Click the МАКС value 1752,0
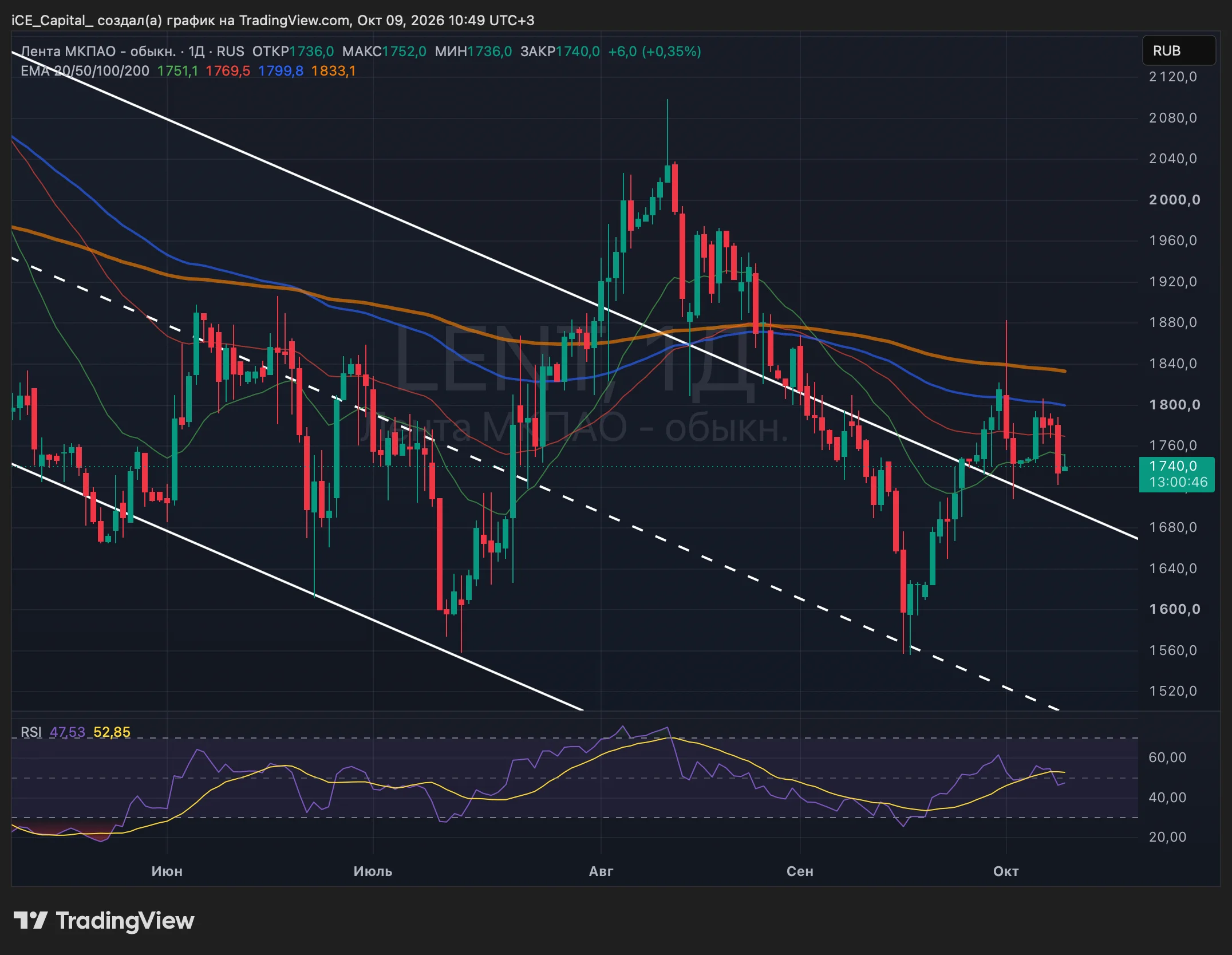This screenshot has width=1232, height=955. (404, 52)
